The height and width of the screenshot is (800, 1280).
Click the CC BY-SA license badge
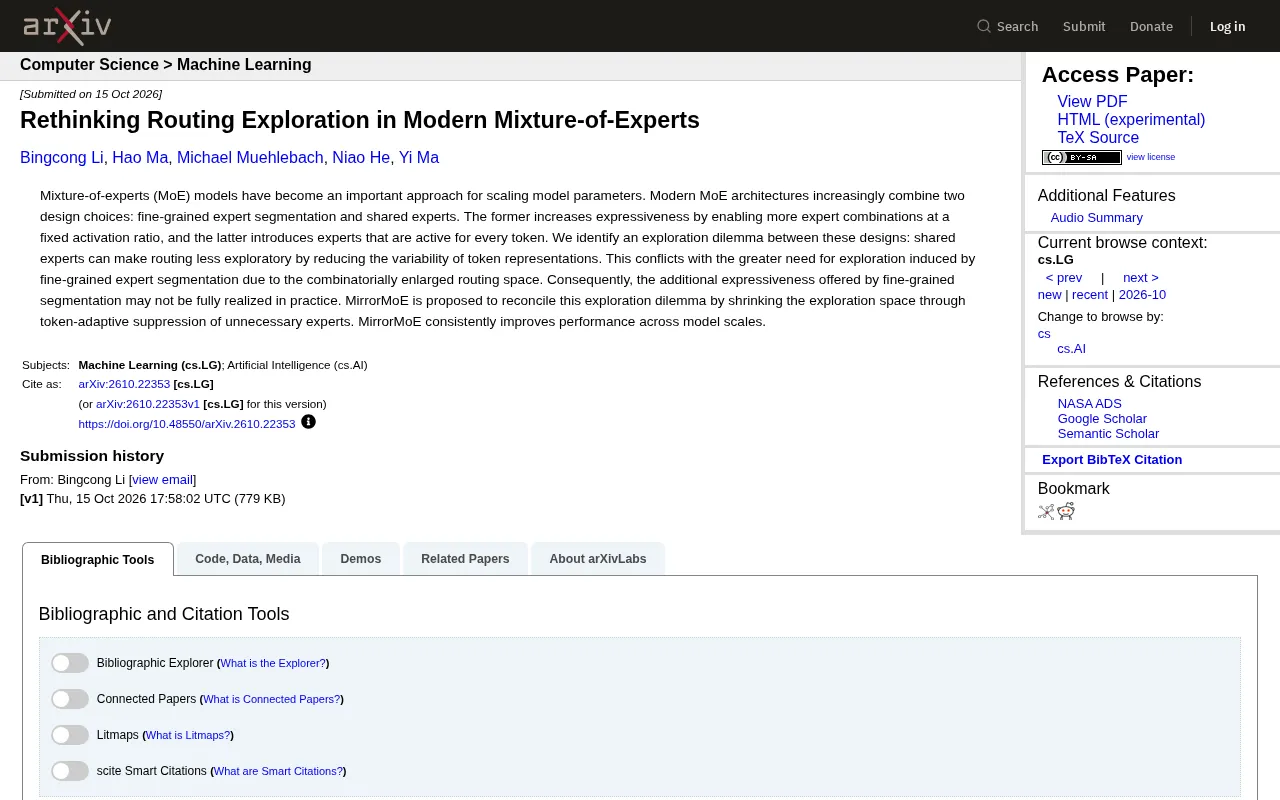(1081, 157)
